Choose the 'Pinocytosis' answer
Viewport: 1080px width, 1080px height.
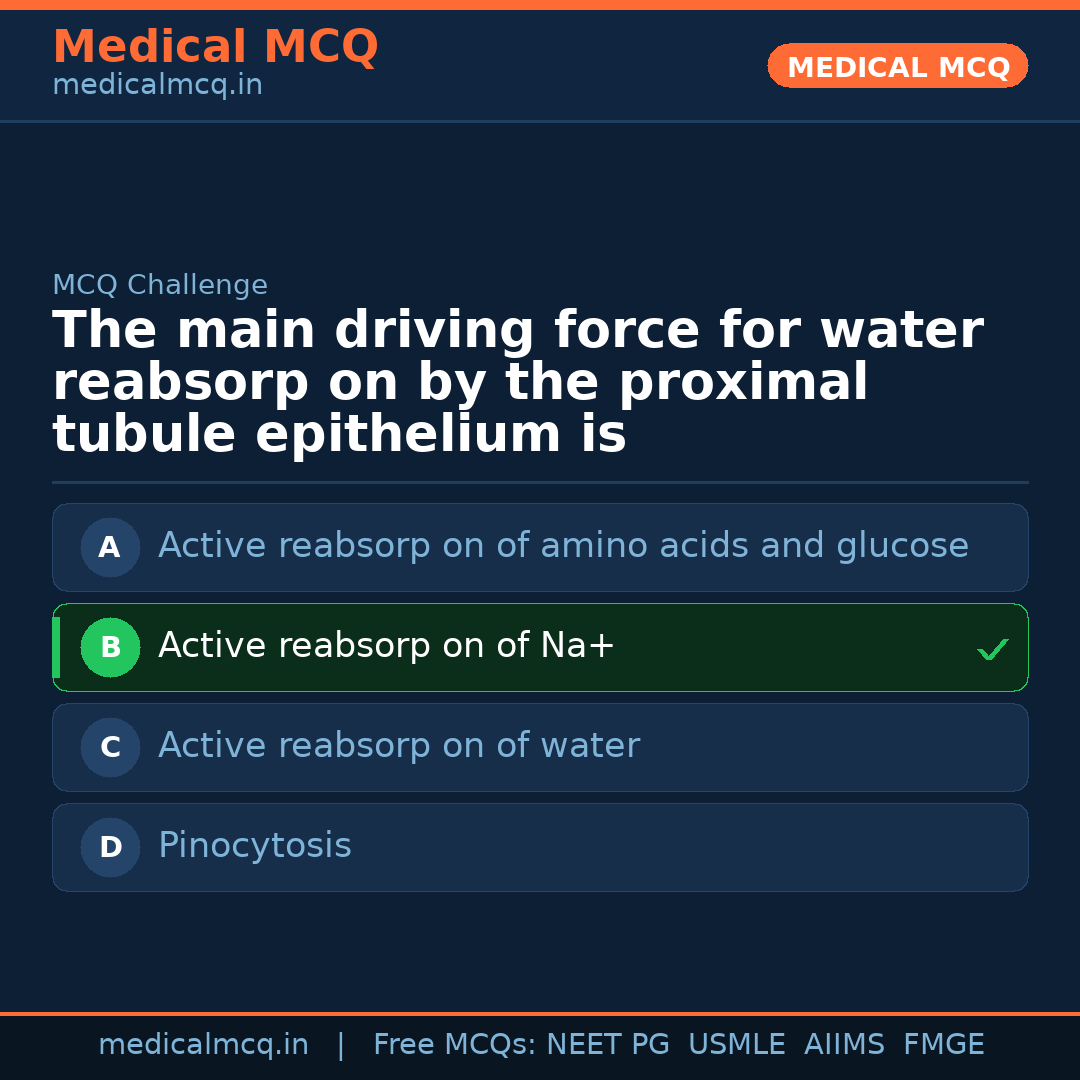pyautogui.click(x=255, y=847)
